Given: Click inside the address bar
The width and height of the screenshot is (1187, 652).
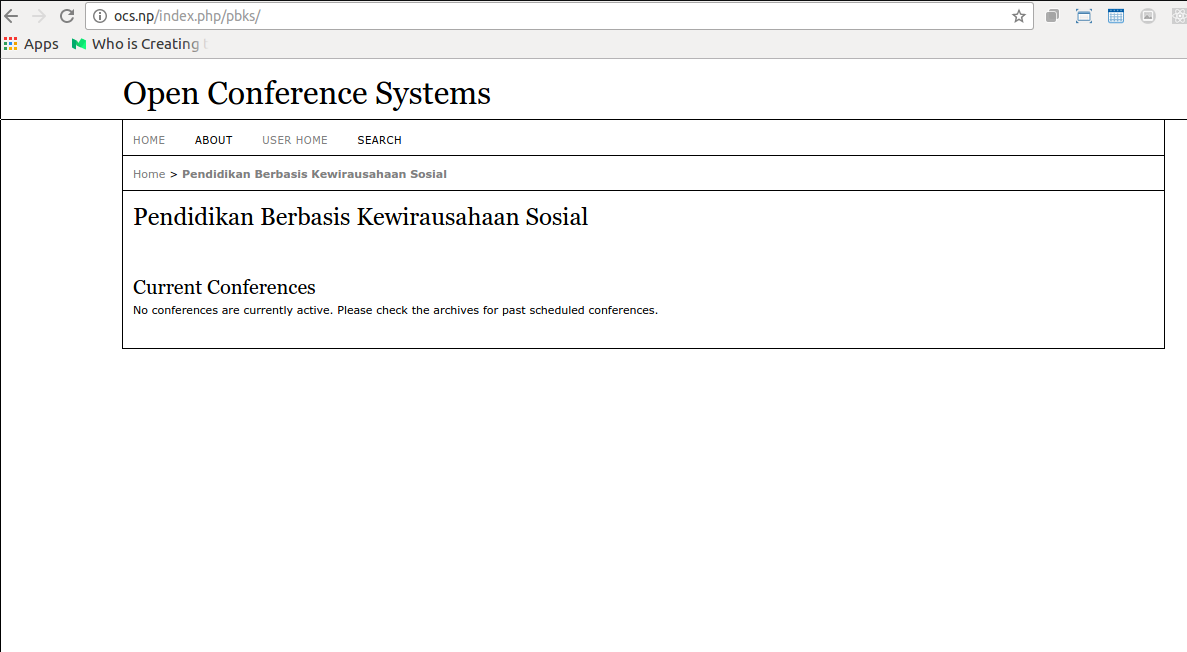Looking at the screenshot, I should click(500, 16).
